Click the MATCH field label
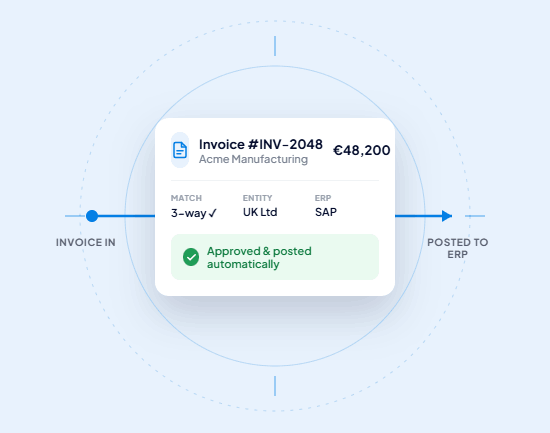 [186, 198]
